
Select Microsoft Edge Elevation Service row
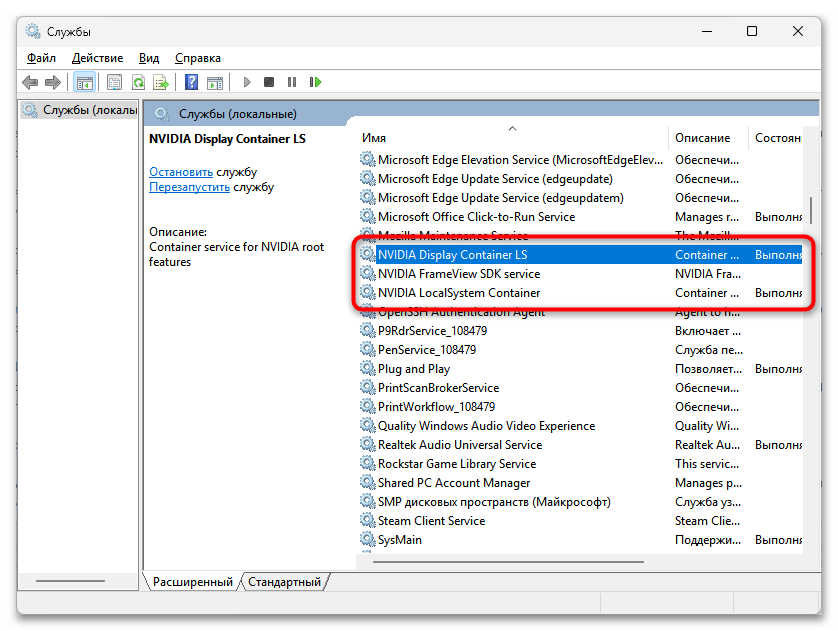pyautogui.click(x=580, y=160)
